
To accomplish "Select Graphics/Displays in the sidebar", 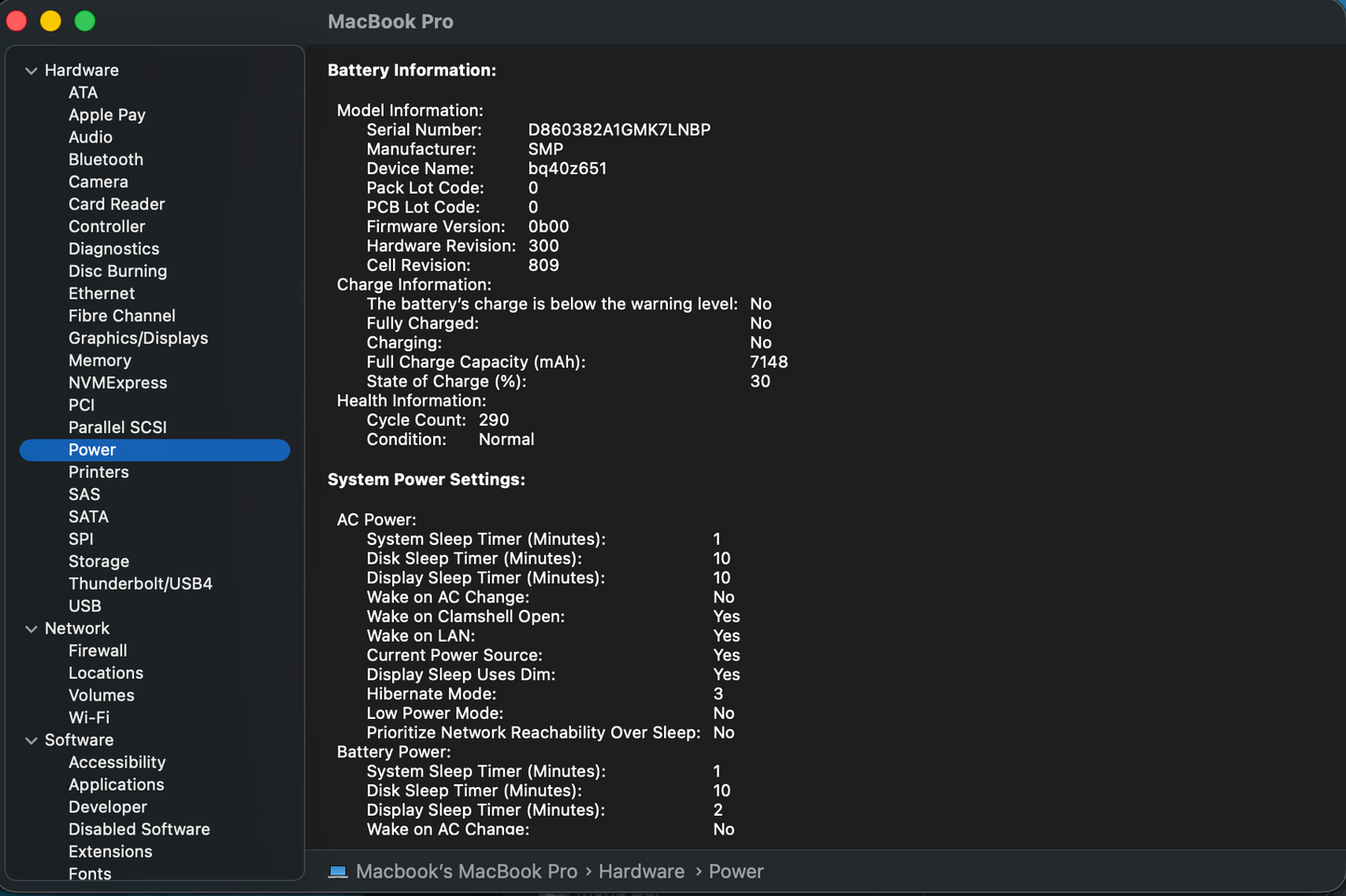I will click(138, 338).
